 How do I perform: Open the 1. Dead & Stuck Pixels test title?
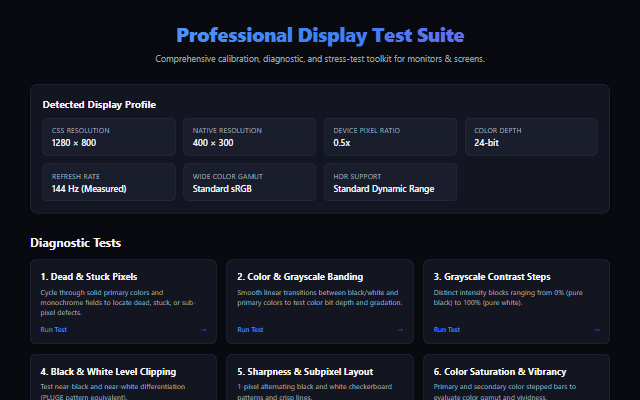click(x=89, y=277)
